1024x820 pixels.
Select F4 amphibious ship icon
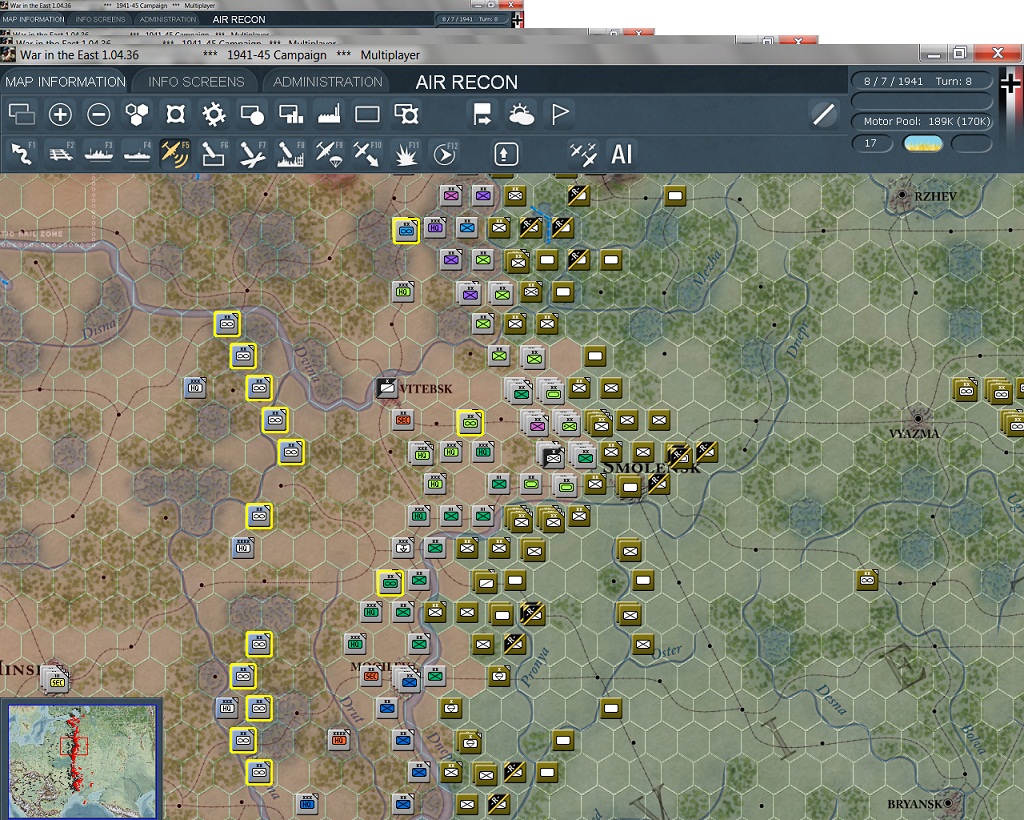137,154
